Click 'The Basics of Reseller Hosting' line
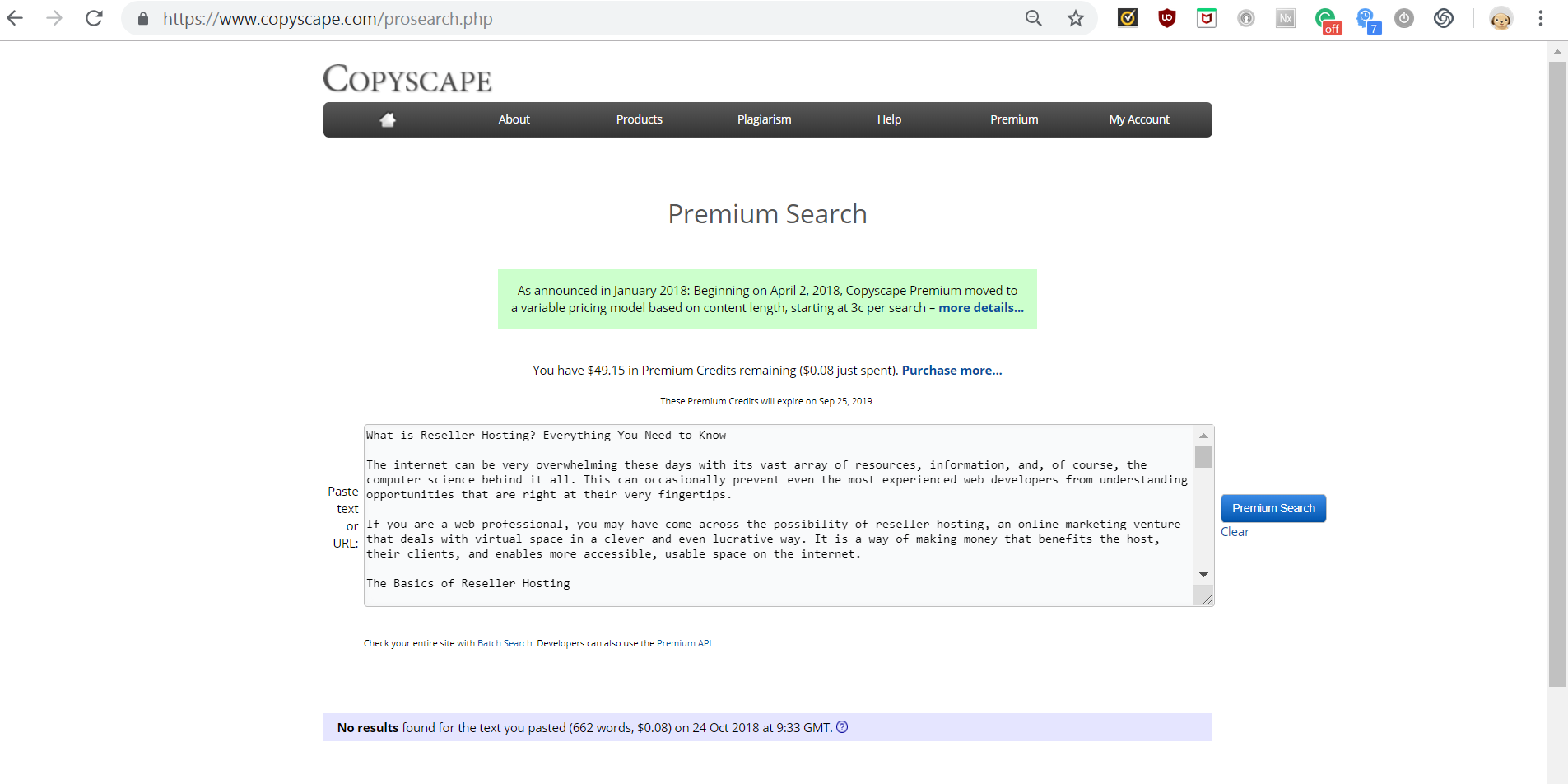This screenshot has width=1568, height=784. point(468,583)
